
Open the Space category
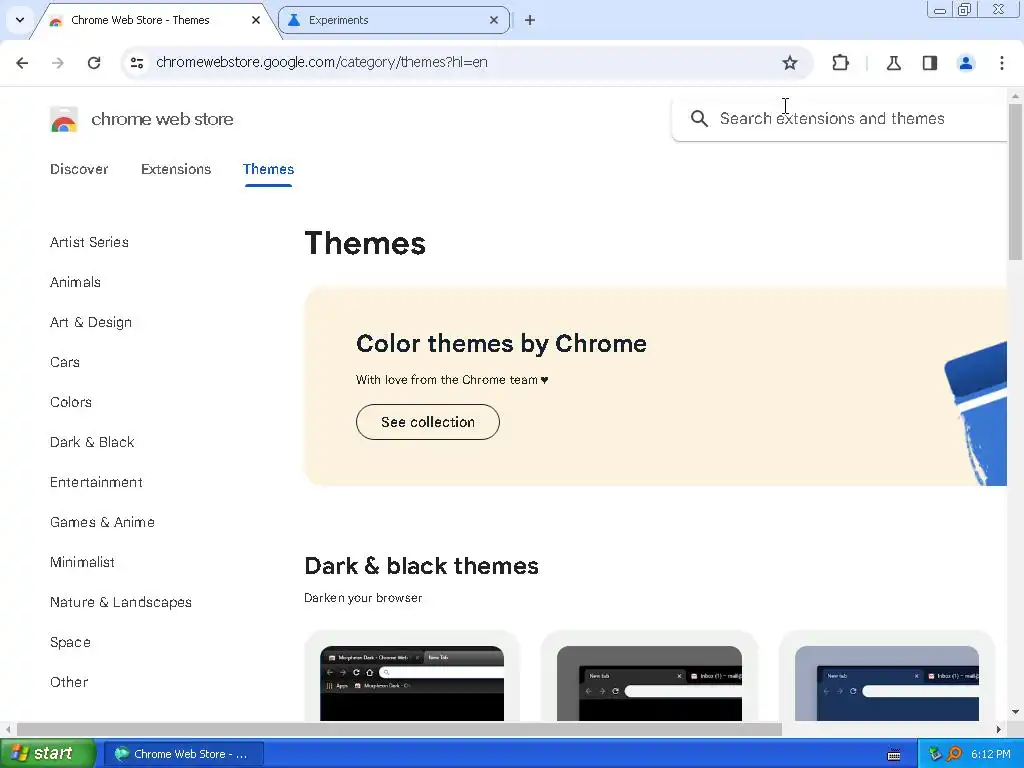tap(70, 643)
